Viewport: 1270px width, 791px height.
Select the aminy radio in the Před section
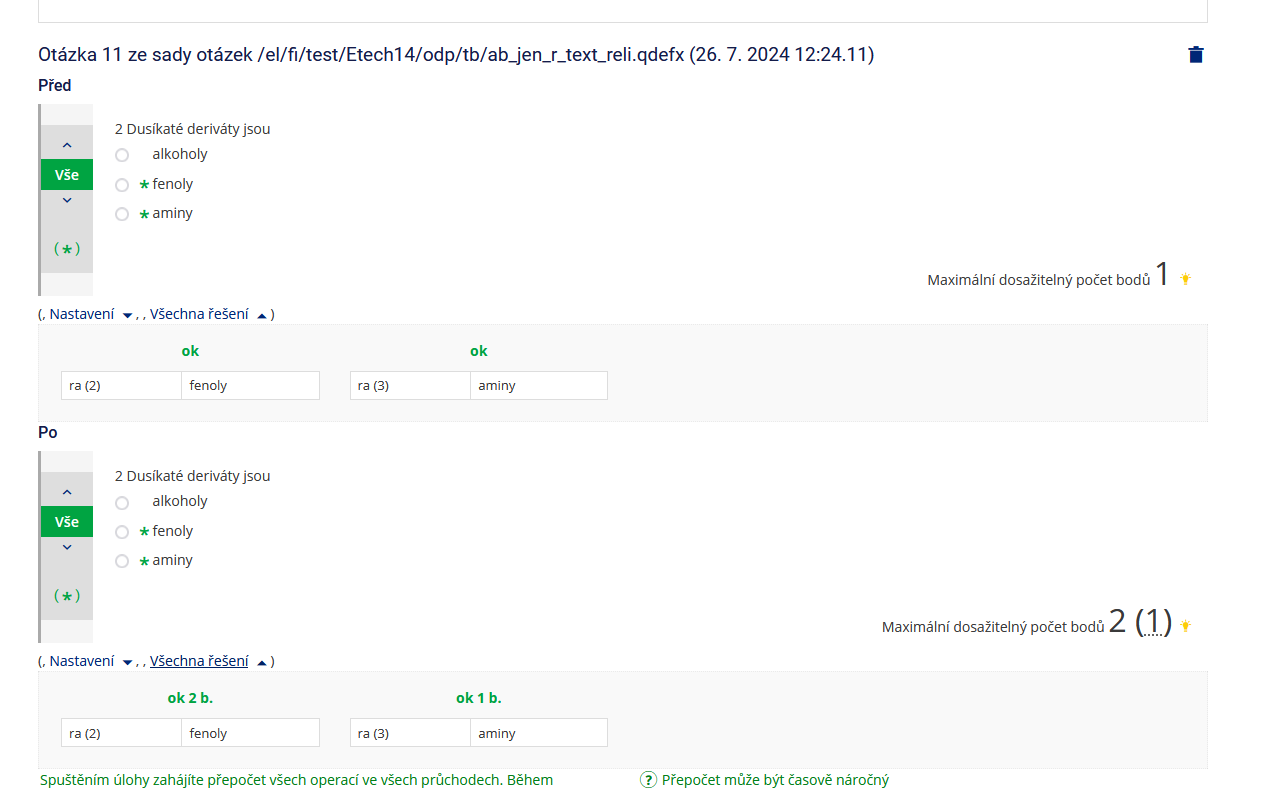pos(122,214)
